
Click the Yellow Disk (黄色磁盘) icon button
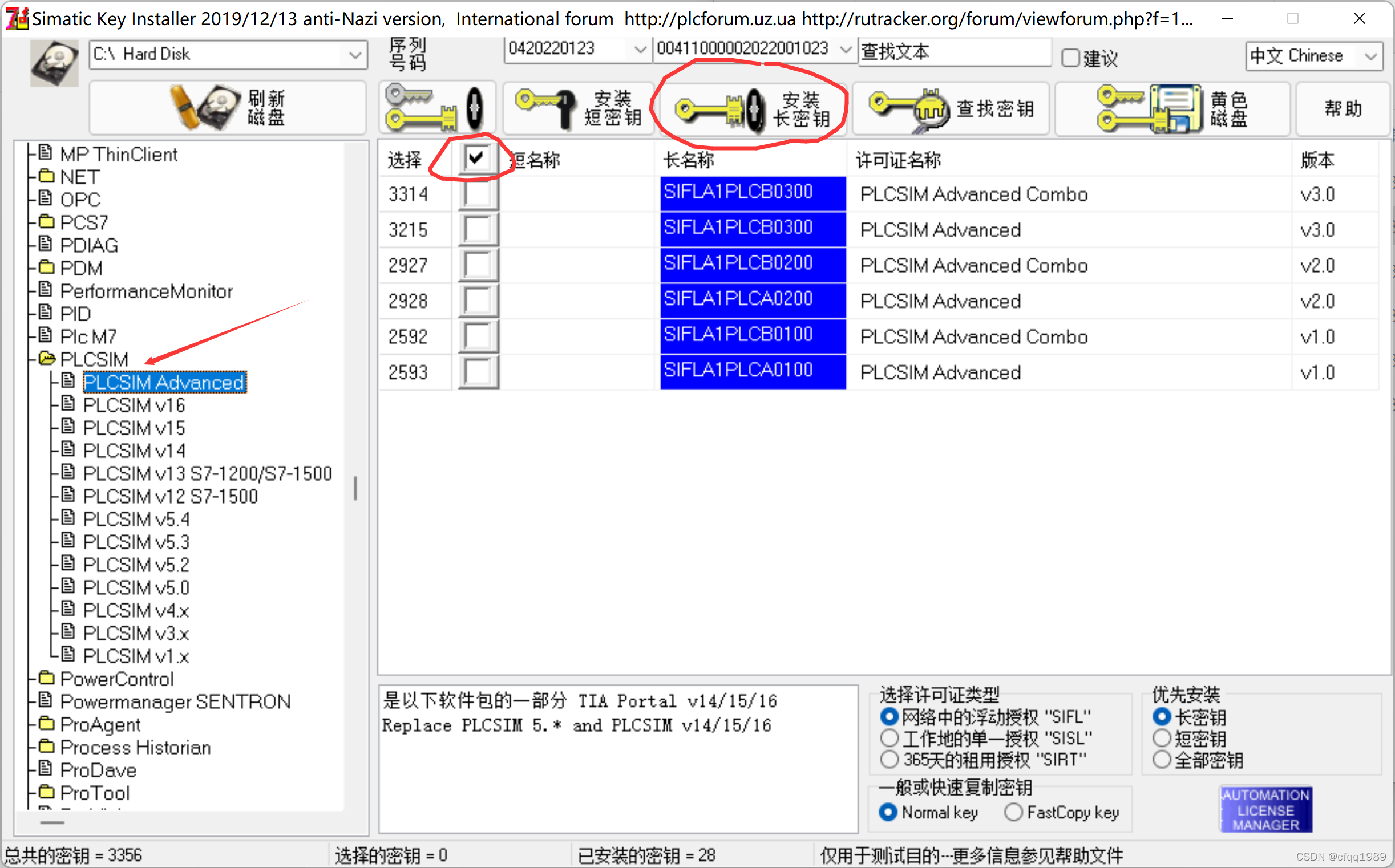tap(1171, 108)
